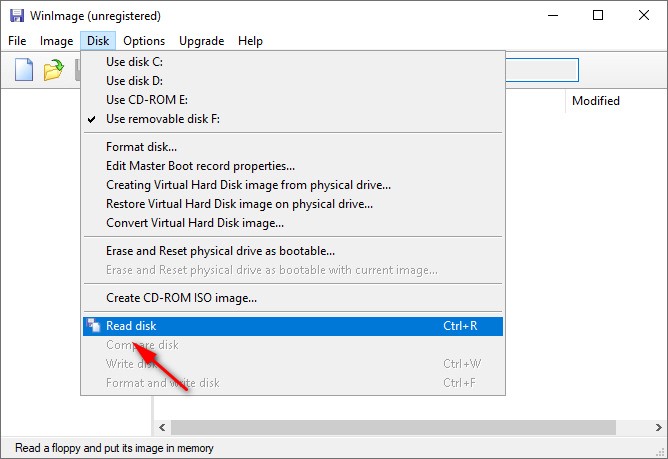Choose Creating Virtual Hard Disk image from physical drive
668x459 pixels.
pyautogui.click(x=293, y=185)
